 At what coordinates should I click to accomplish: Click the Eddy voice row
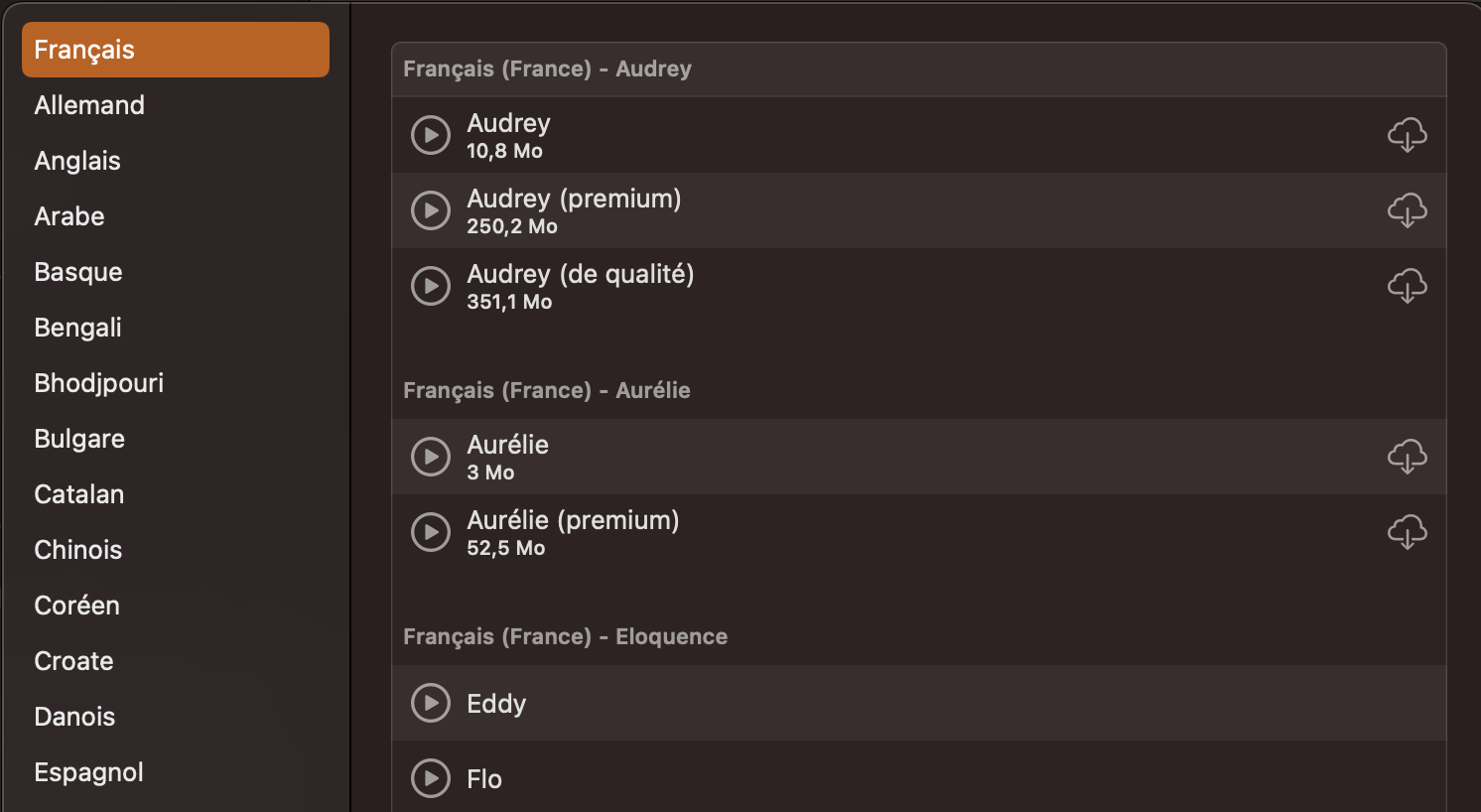click(x=893, y=703)
